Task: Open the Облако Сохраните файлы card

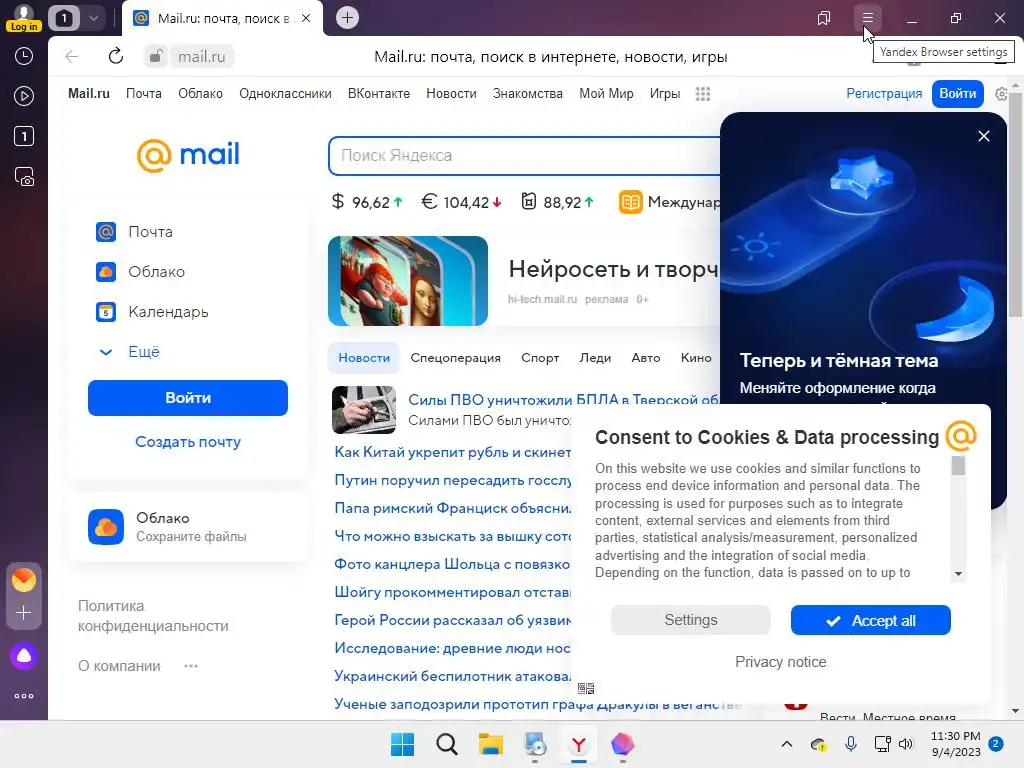Action: (188, 527)
